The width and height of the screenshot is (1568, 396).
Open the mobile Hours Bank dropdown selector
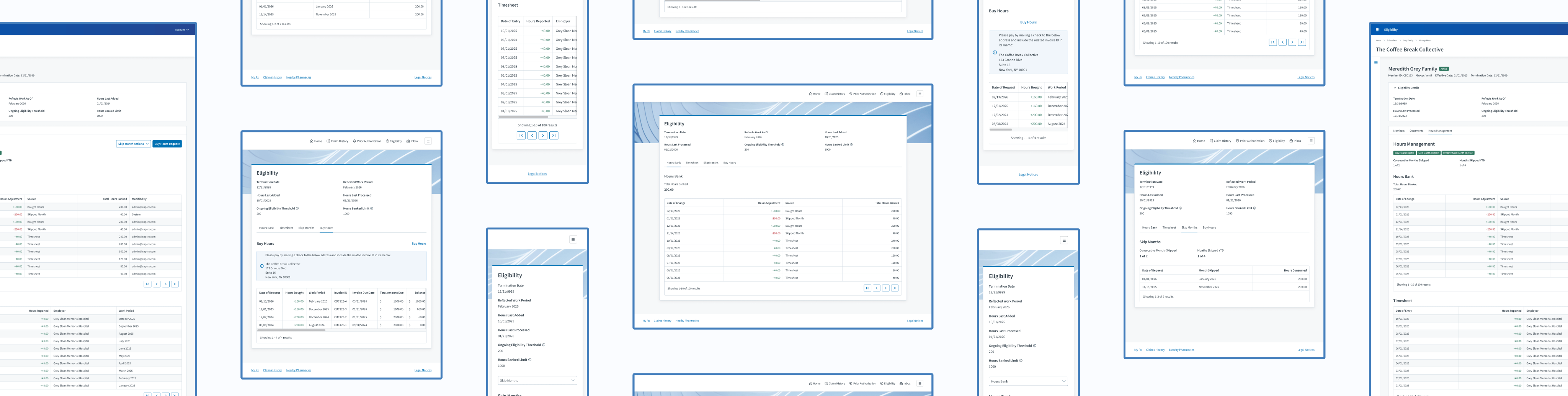[1027, 381]
